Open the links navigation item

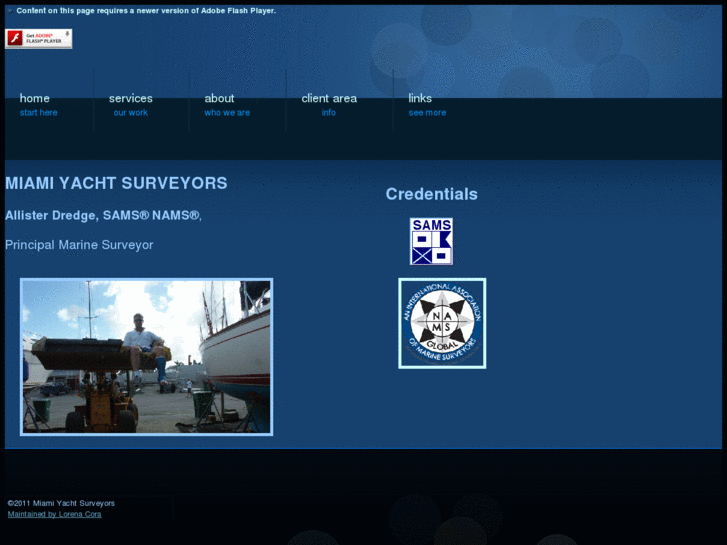(420, 98)
